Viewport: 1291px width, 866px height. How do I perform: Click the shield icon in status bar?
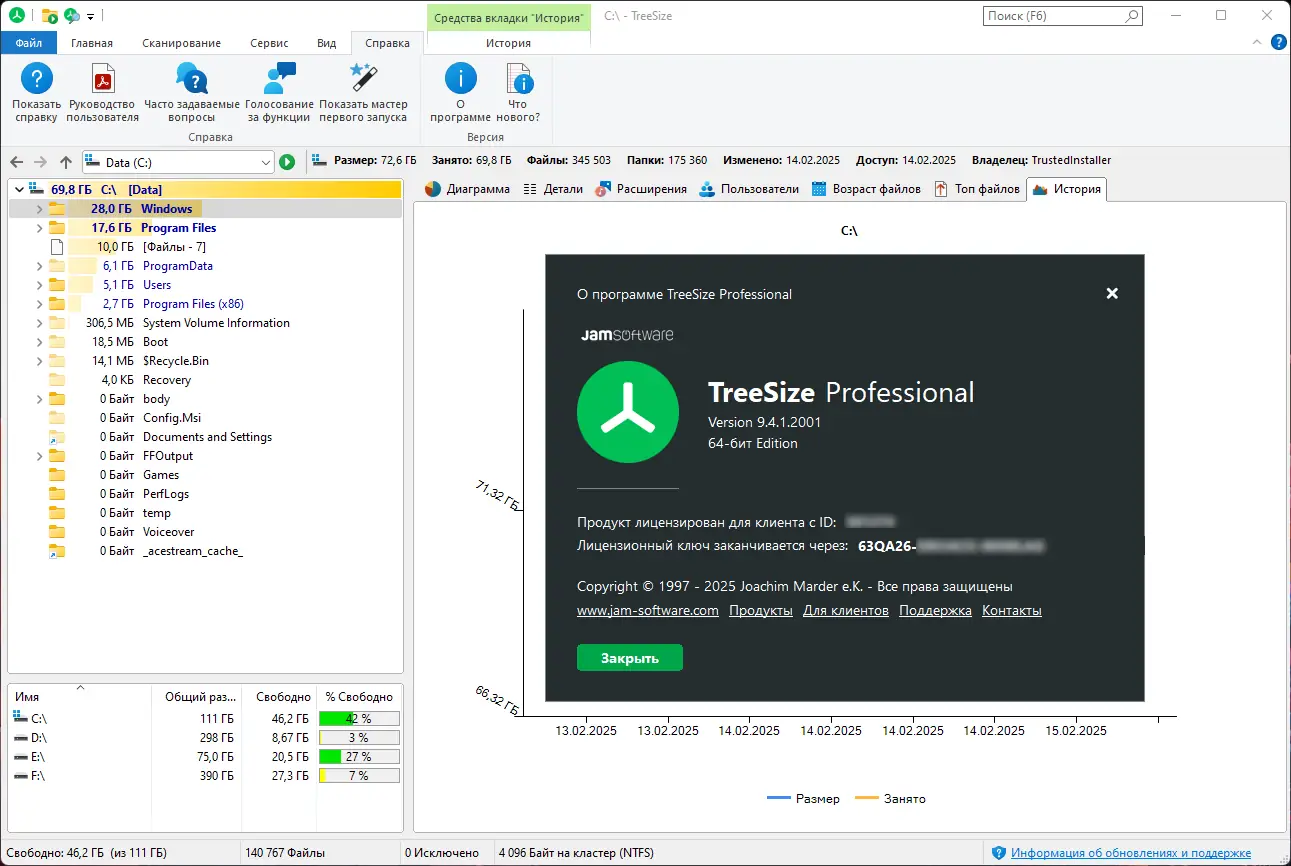point(998,853)
